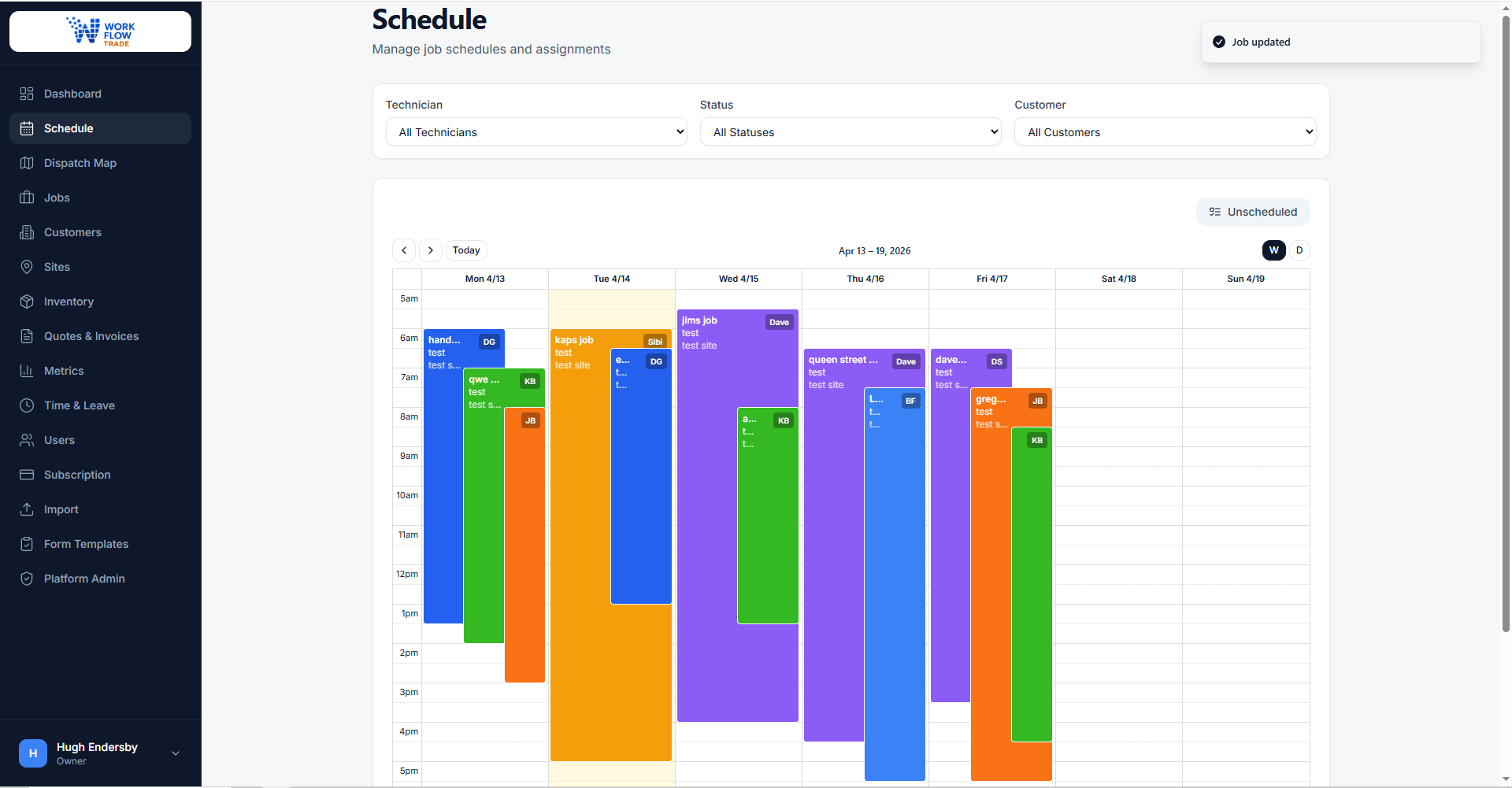The height and width of the screenshot is (788, 1512).
Task: Open the Customer filter dropdown
Action: pyautogui.click(x=1165, y=132)
